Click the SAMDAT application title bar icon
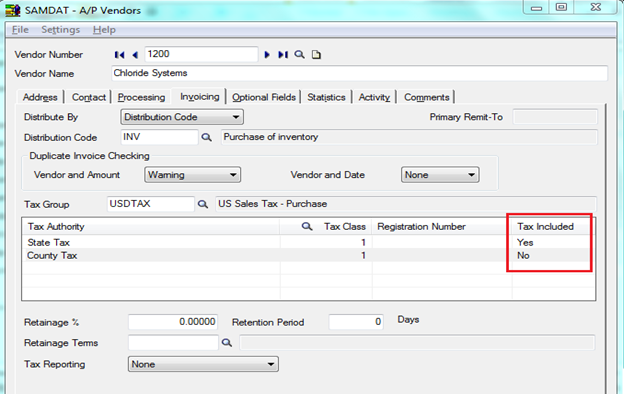Image resolution: width=624 pixels, height=394 pixels. [x=13, y=10]
